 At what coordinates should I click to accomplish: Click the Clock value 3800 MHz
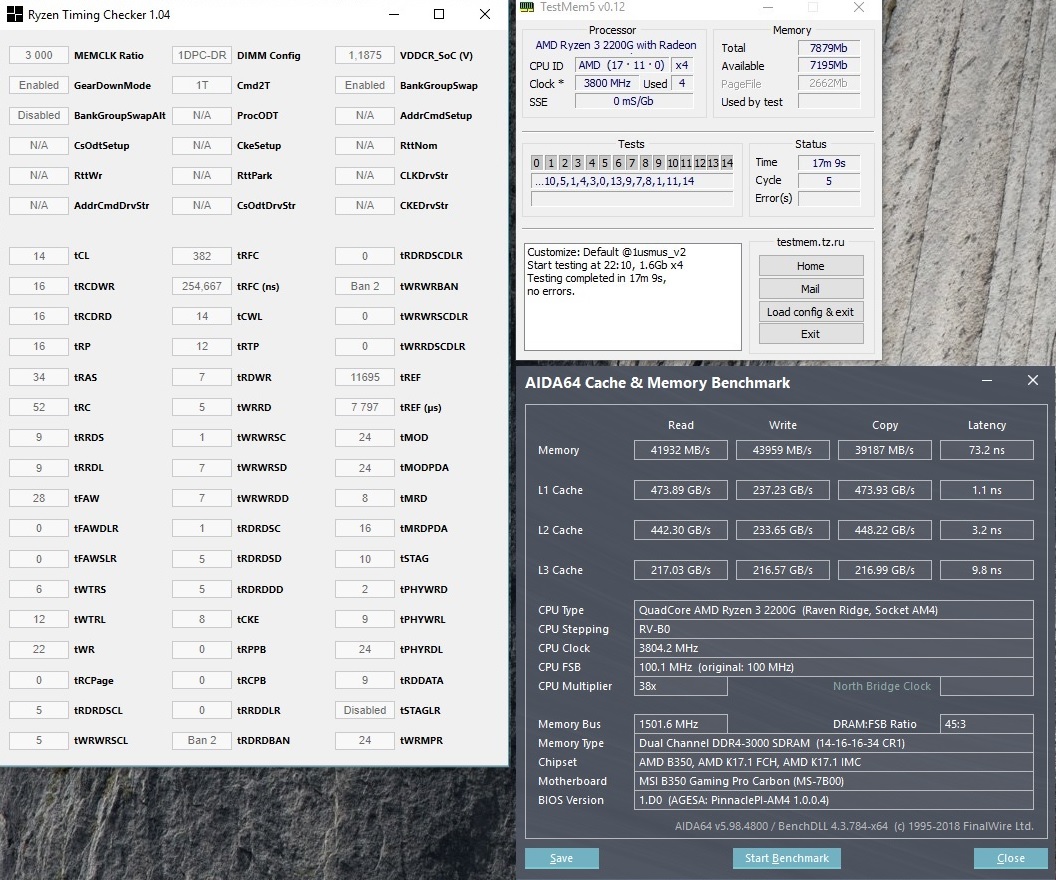coord(607,83)
